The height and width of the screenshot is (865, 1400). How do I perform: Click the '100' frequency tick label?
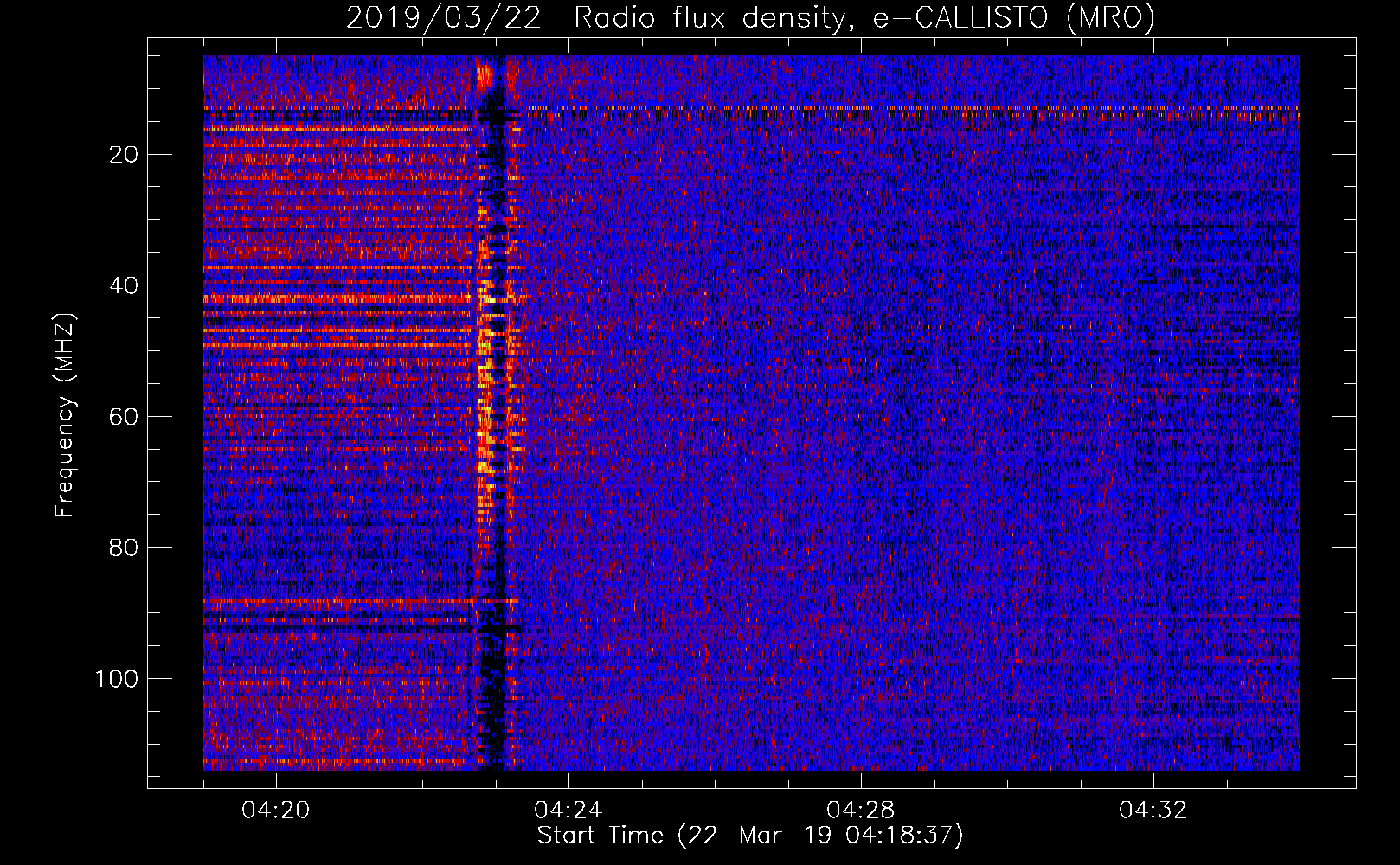click(117, 679)
